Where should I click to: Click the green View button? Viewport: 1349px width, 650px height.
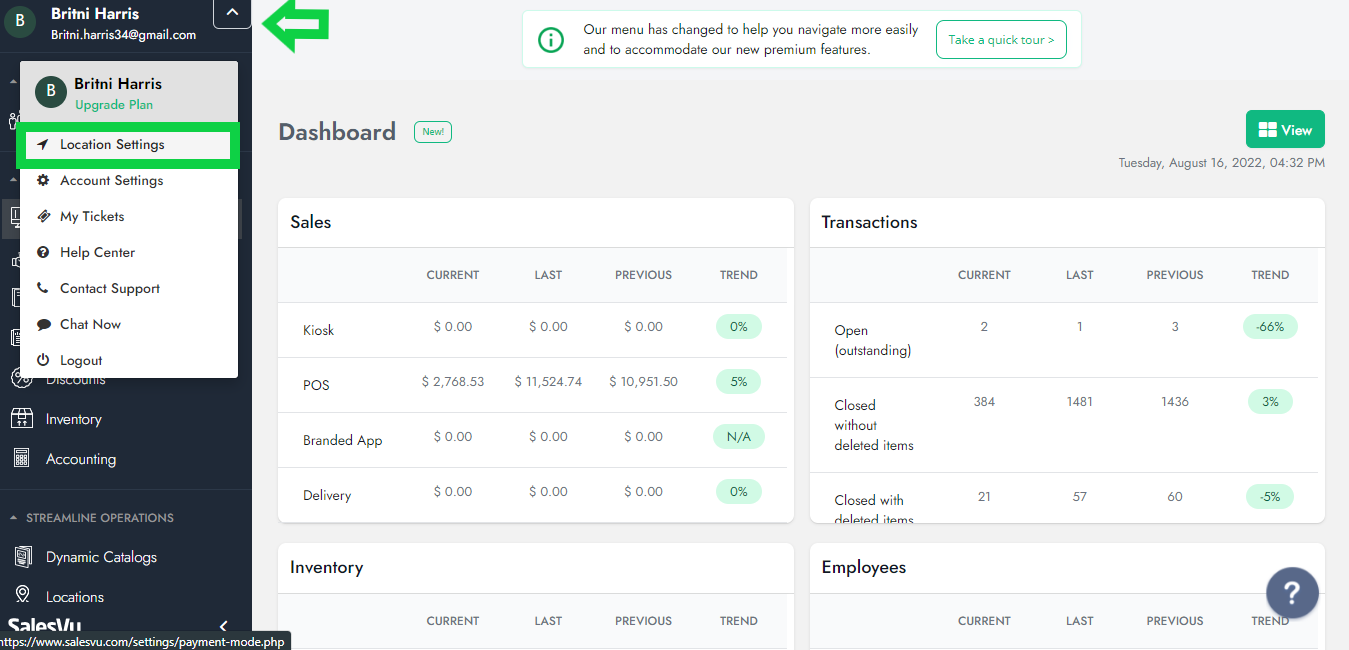1284,130
